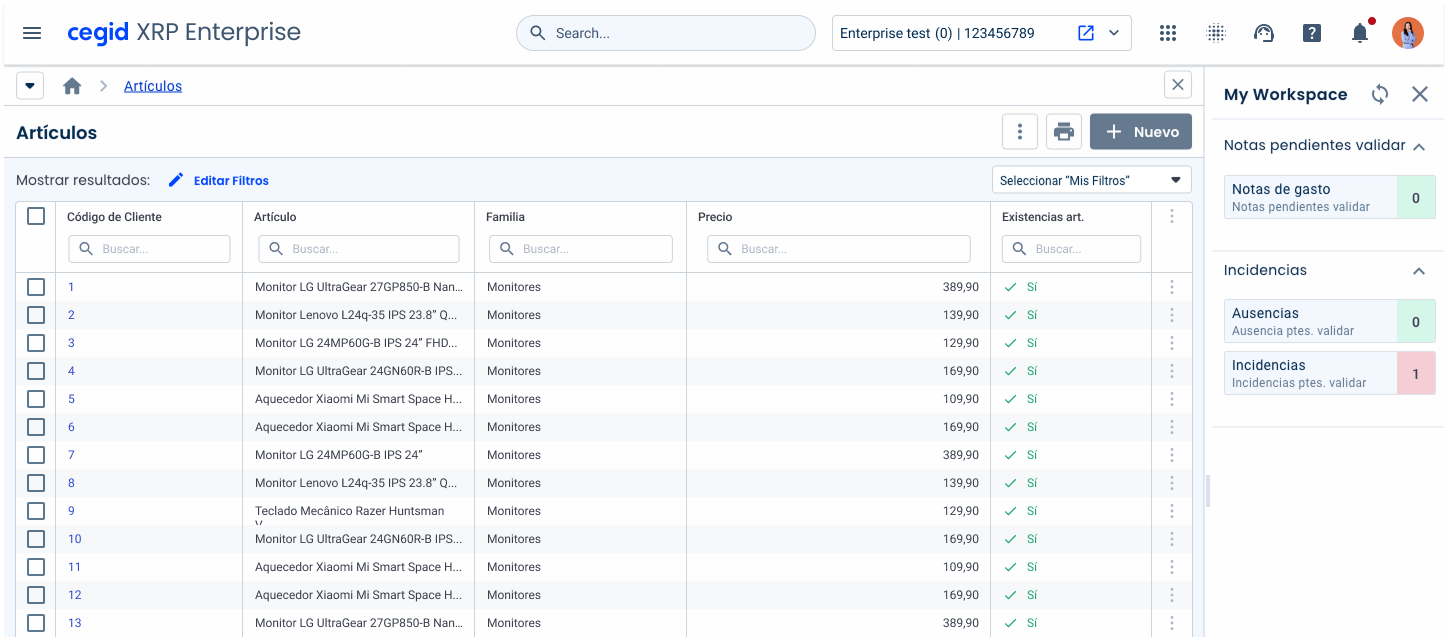The image size is (1448, 637).
Task: Open user profile avatar
Action: [1407, 33]
